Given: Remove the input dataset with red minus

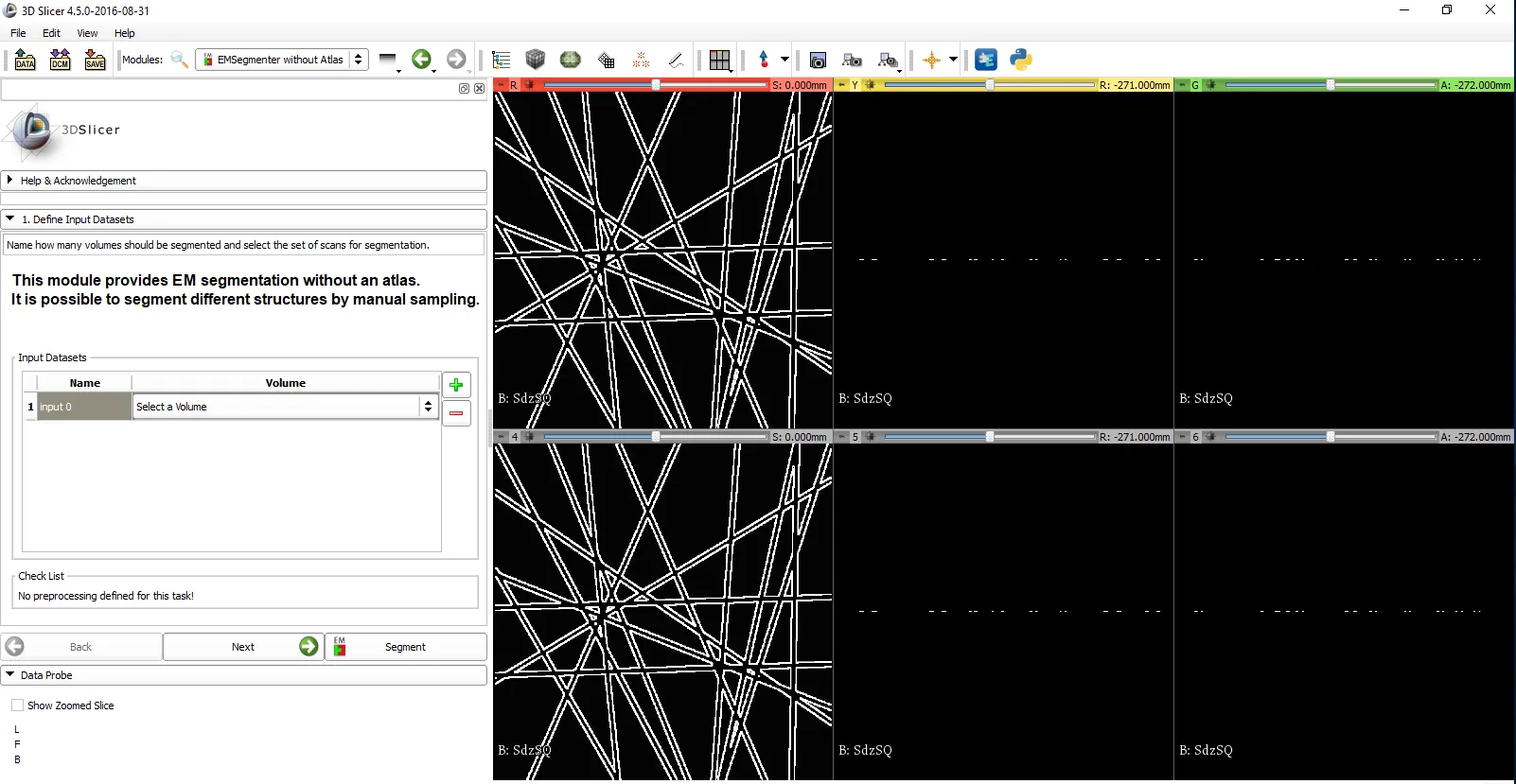Looking at the screenshot, I should coord(456,413).
